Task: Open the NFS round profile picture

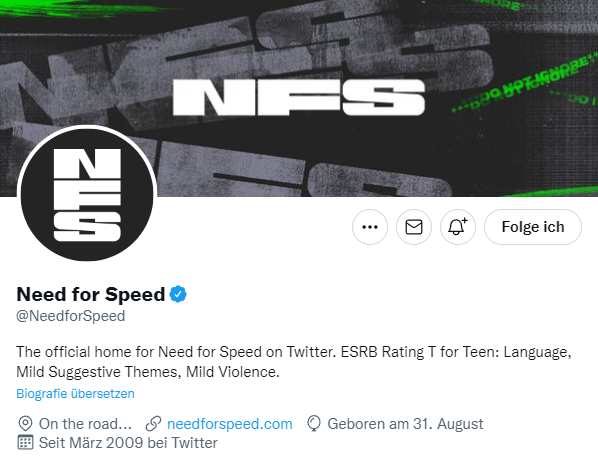Action: point(87,195)
